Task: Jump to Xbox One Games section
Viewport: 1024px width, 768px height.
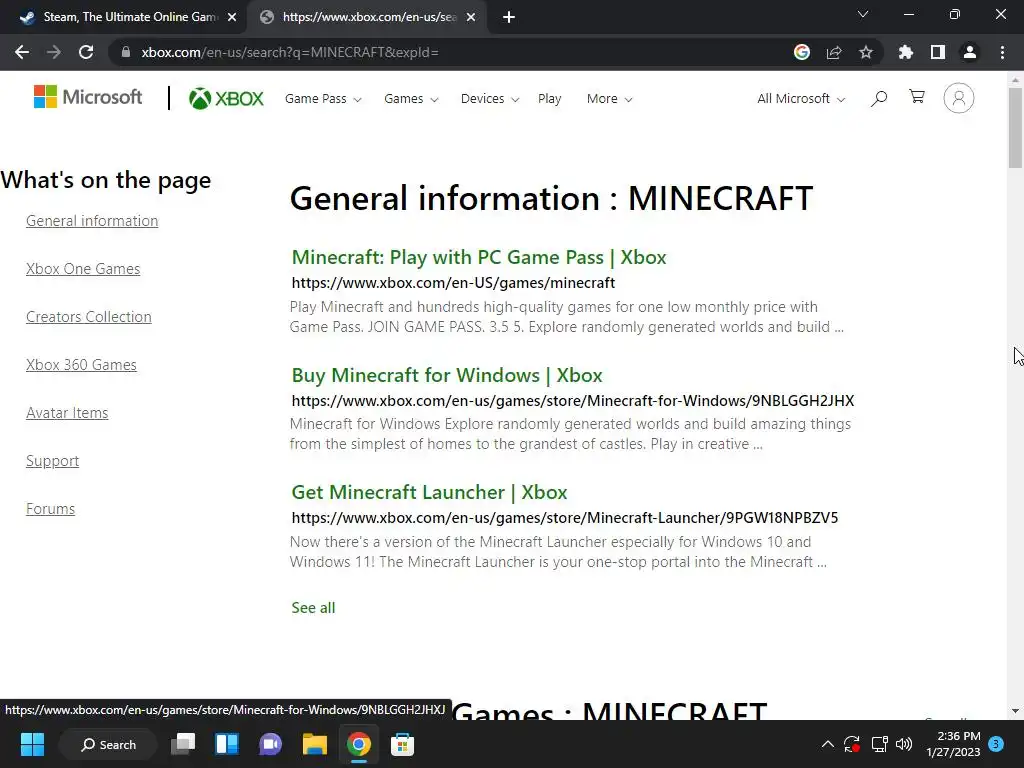Action: click(x=83, y=268)
